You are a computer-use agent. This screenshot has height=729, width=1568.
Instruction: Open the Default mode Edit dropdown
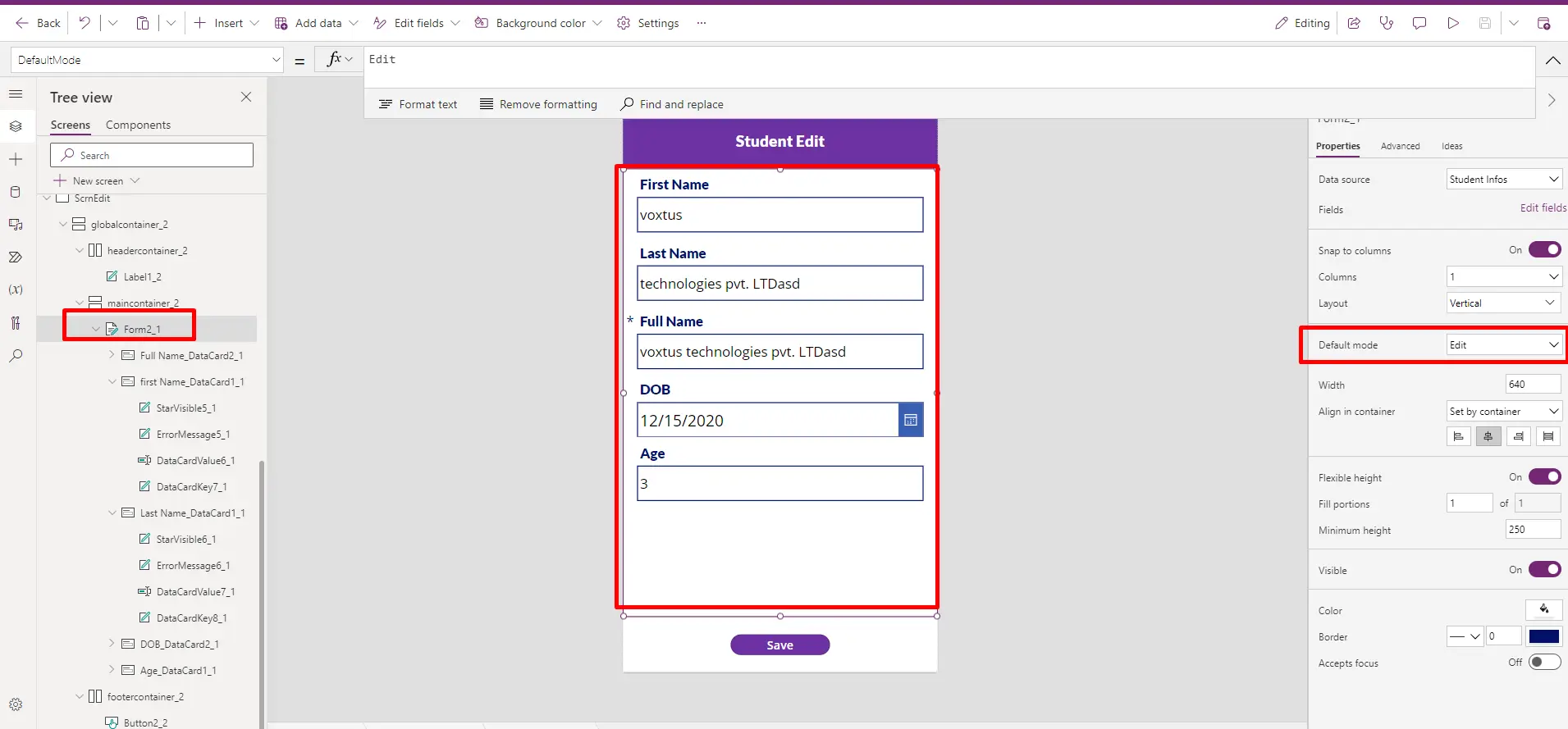pos(1504,345)
